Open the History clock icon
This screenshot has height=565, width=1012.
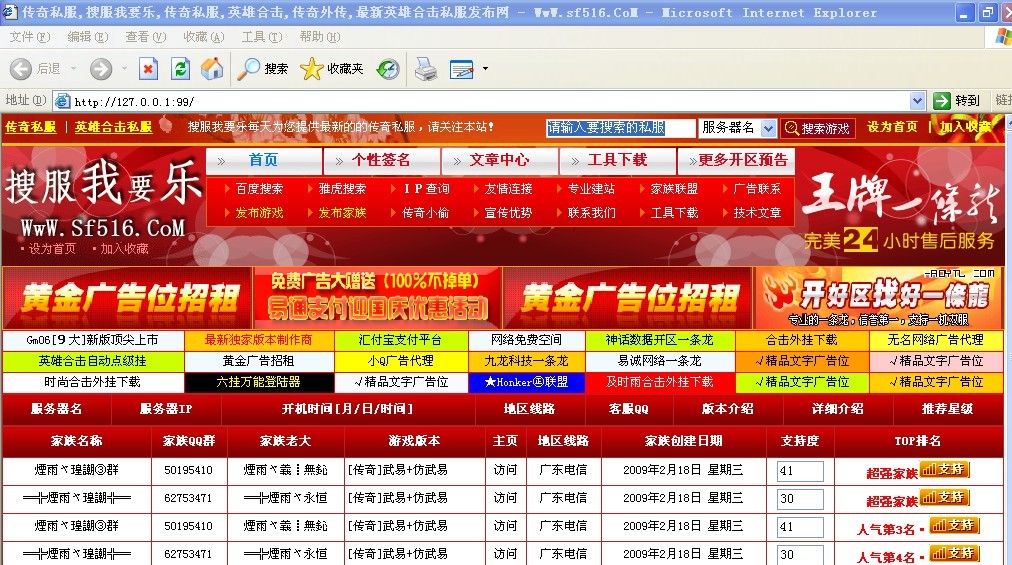point(388,69)
